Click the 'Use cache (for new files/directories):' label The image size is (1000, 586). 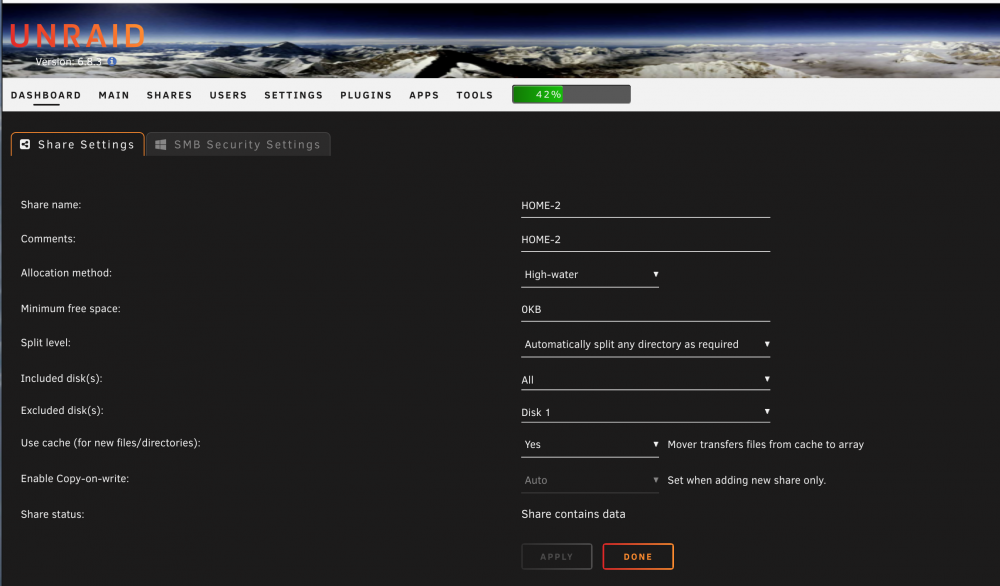point(110,443)
